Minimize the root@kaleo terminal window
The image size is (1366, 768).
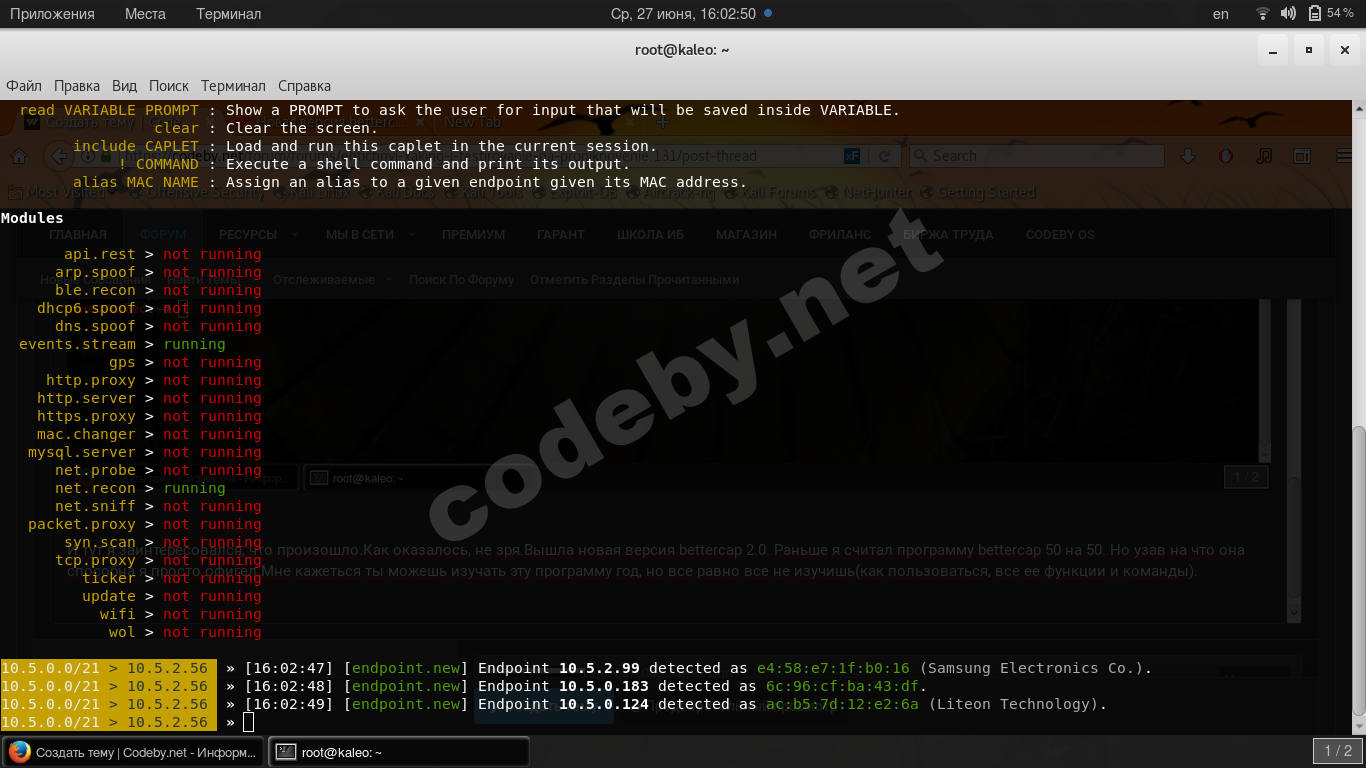pos(1272,50)
